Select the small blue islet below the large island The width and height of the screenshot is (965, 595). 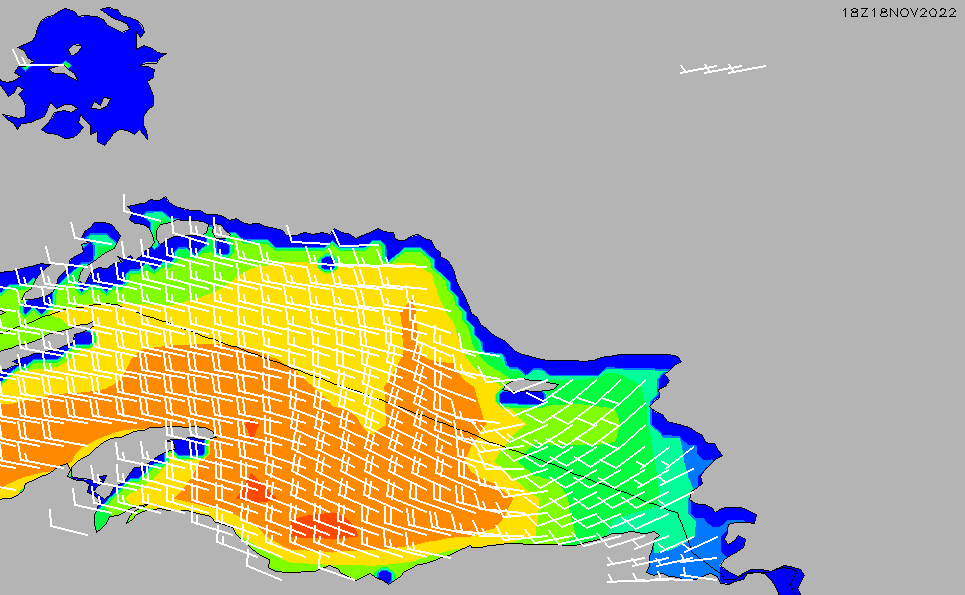pyautogui.click(x=64, y=124)
